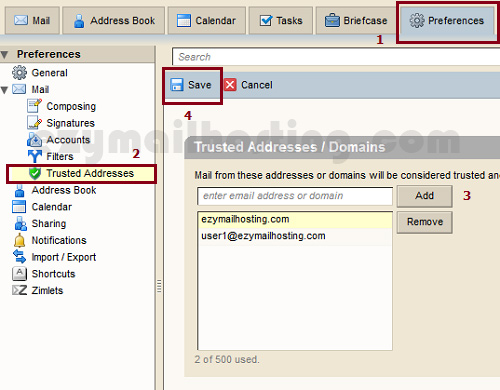Image resolution: width=500 pixels, height=390 pixels.
Task: Open Zimlets preferences
Action: click(x=47, y=290)
